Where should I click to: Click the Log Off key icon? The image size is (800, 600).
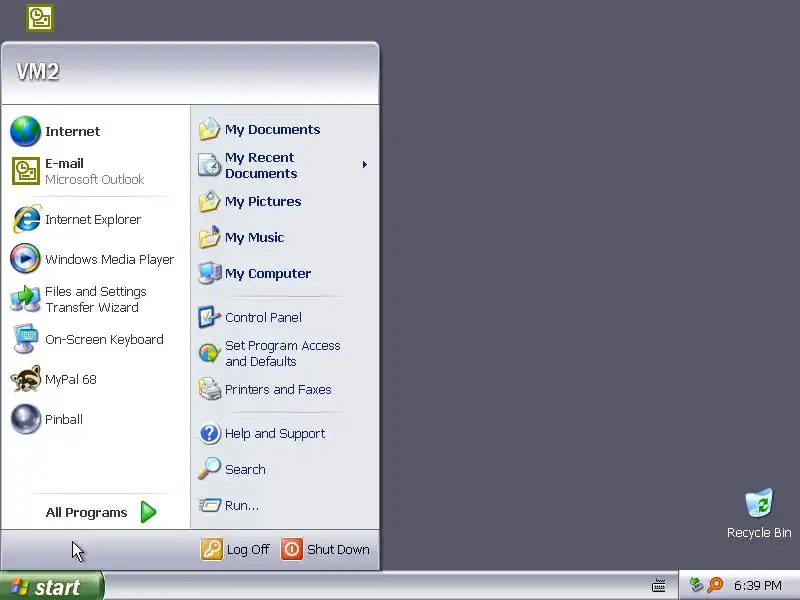[x=211, y=549]
